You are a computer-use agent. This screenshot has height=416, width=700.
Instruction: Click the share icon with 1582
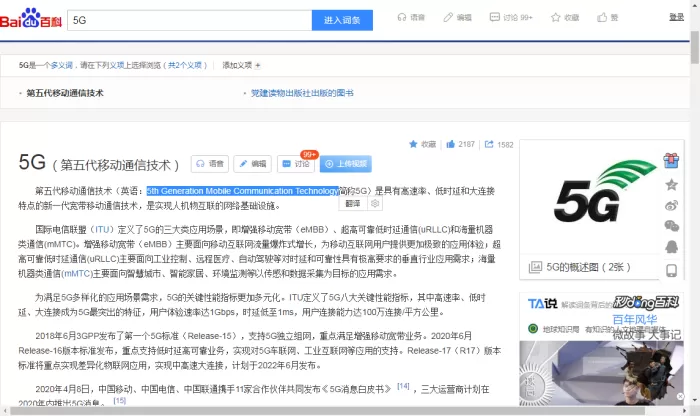tap(499, 144)
